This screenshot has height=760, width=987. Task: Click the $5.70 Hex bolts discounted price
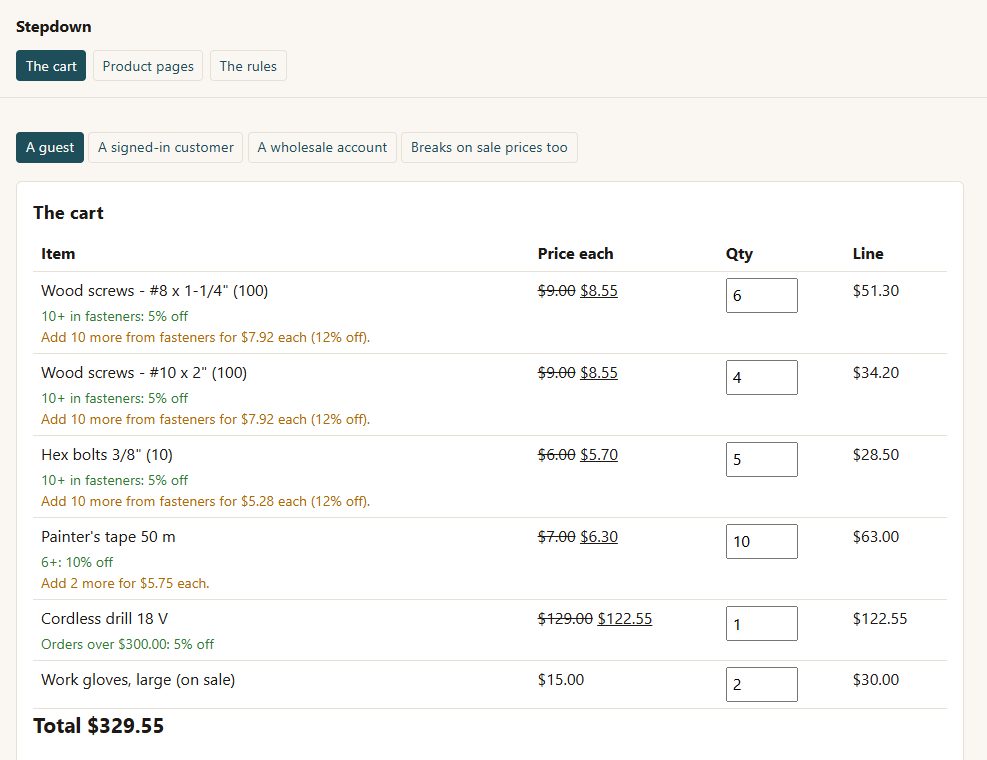tap(599, 455)
